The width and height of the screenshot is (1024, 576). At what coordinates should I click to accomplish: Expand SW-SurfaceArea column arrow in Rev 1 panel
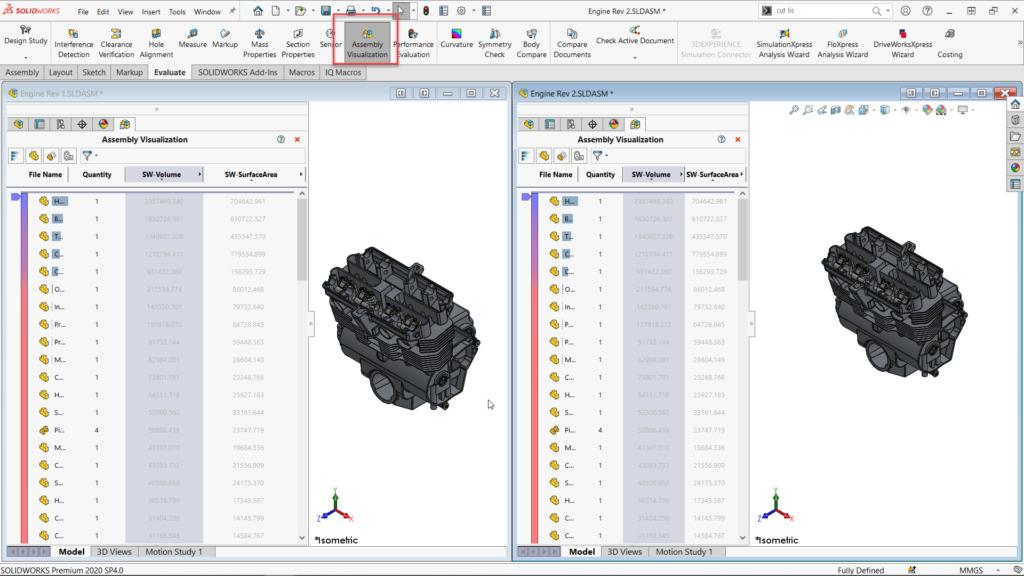(301, 174)
